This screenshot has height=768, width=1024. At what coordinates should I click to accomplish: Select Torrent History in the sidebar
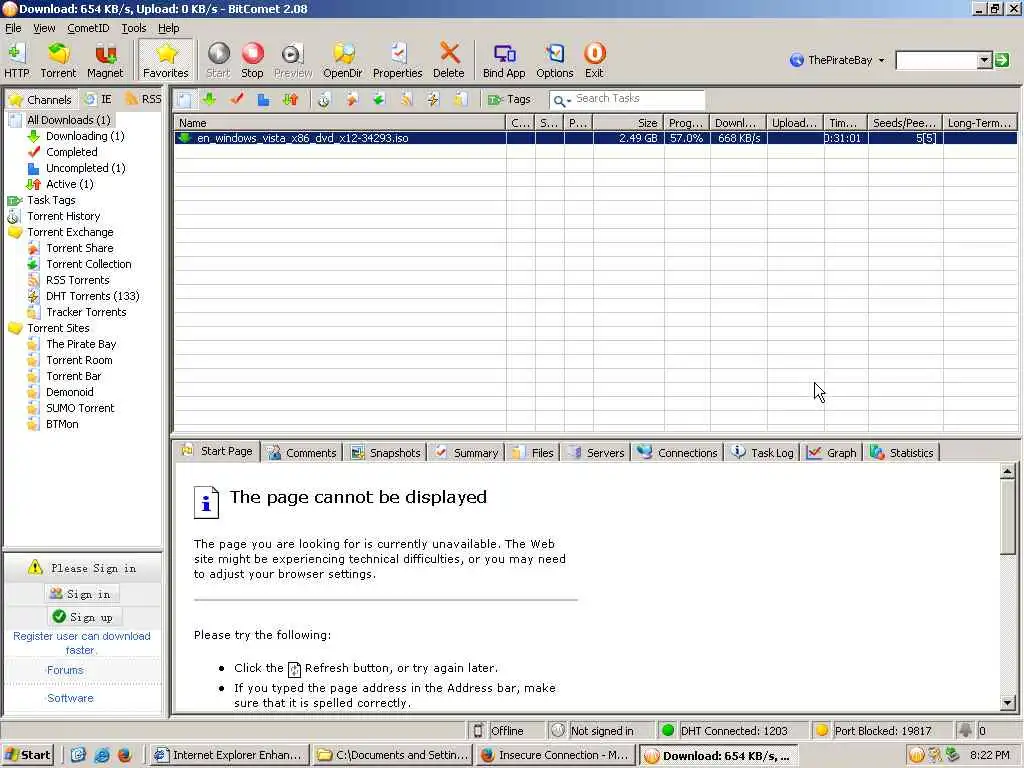(63, 216)
